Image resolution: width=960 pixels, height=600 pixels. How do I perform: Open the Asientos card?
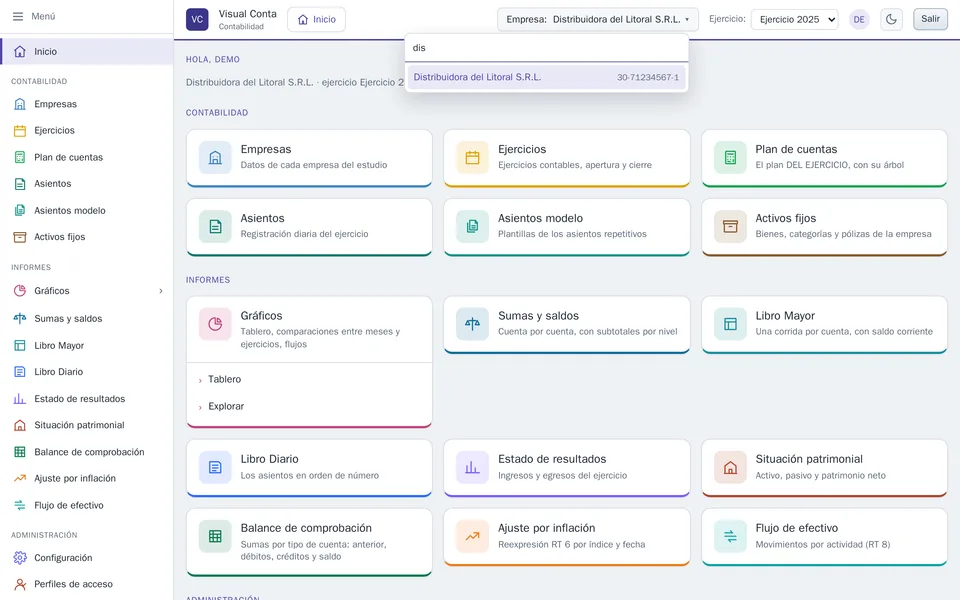(x=309, y=227)
